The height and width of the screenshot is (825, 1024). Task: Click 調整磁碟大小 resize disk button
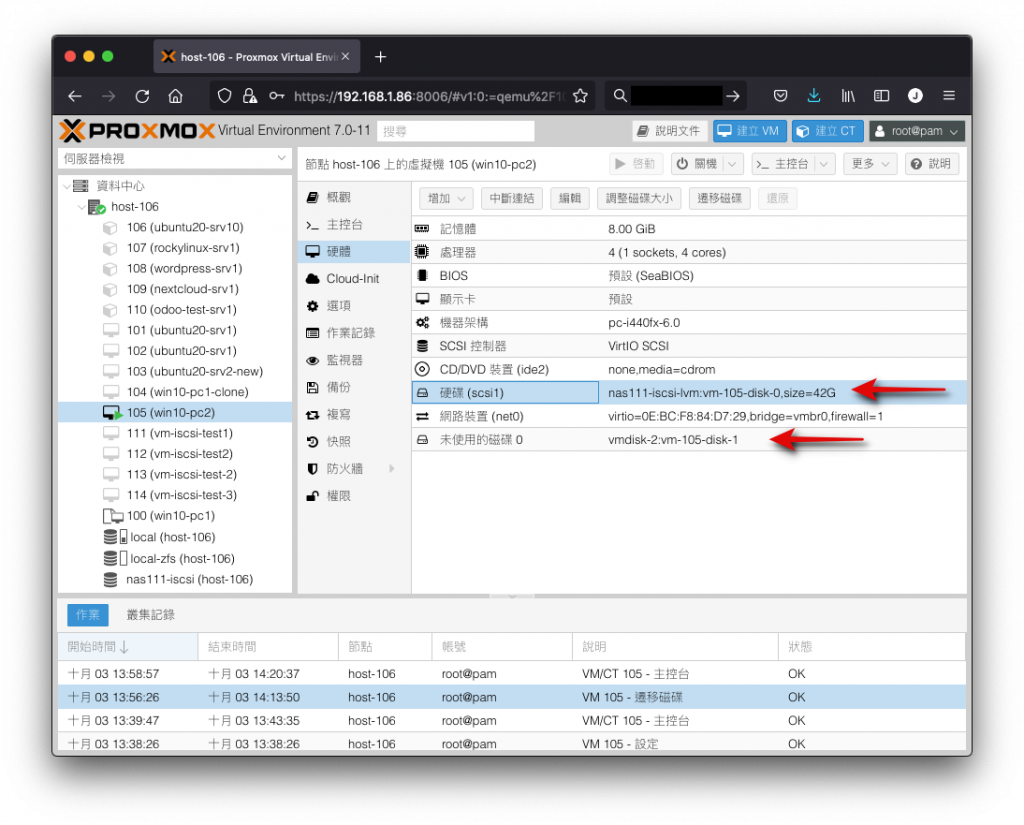(639, 199)
